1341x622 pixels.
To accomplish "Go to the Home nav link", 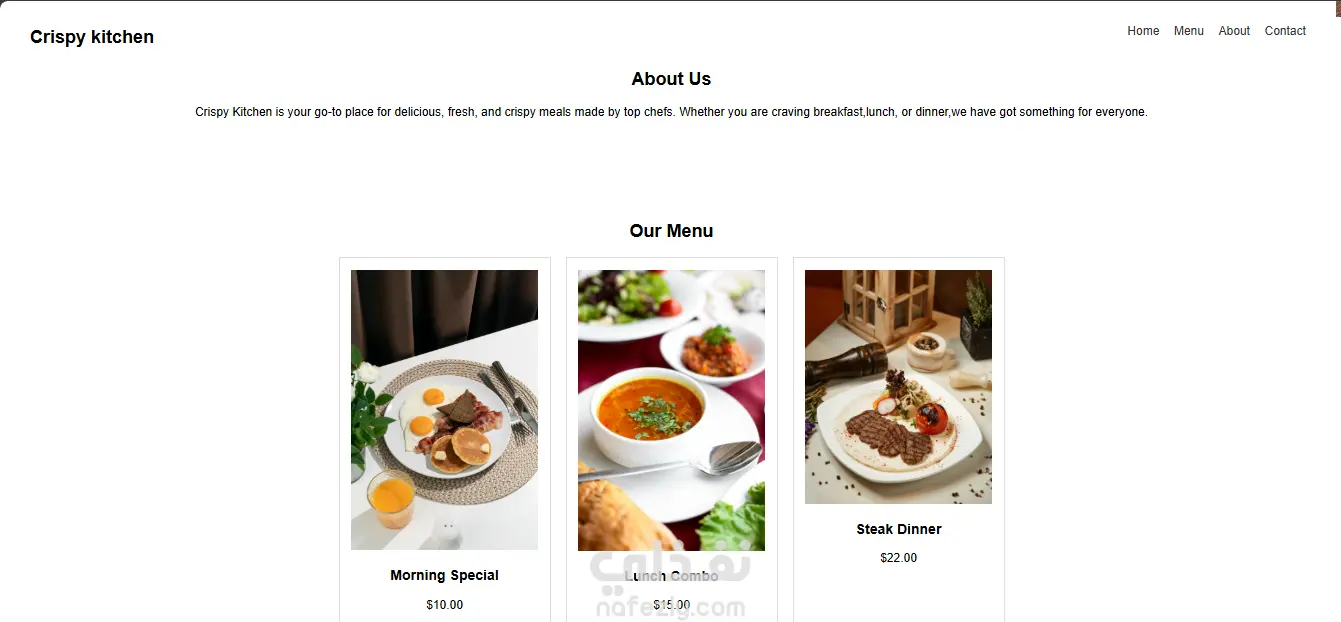I will [1143, 31].
